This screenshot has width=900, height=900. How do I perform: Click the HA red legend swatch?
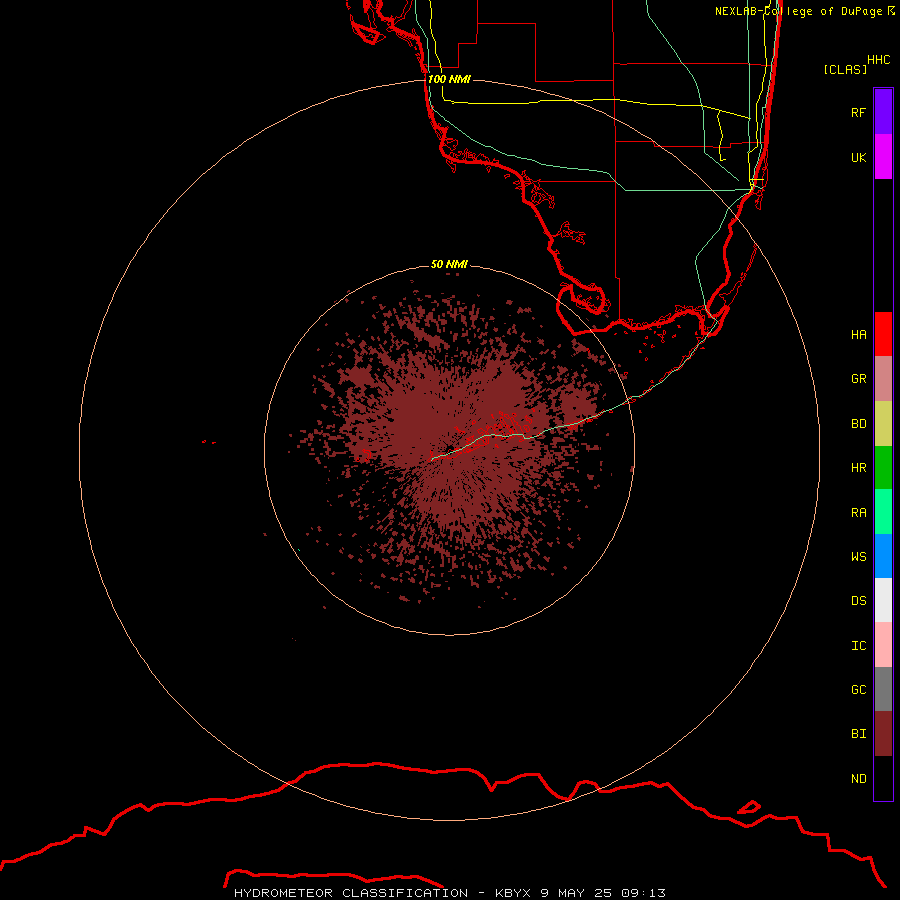(x=883, y=334)
